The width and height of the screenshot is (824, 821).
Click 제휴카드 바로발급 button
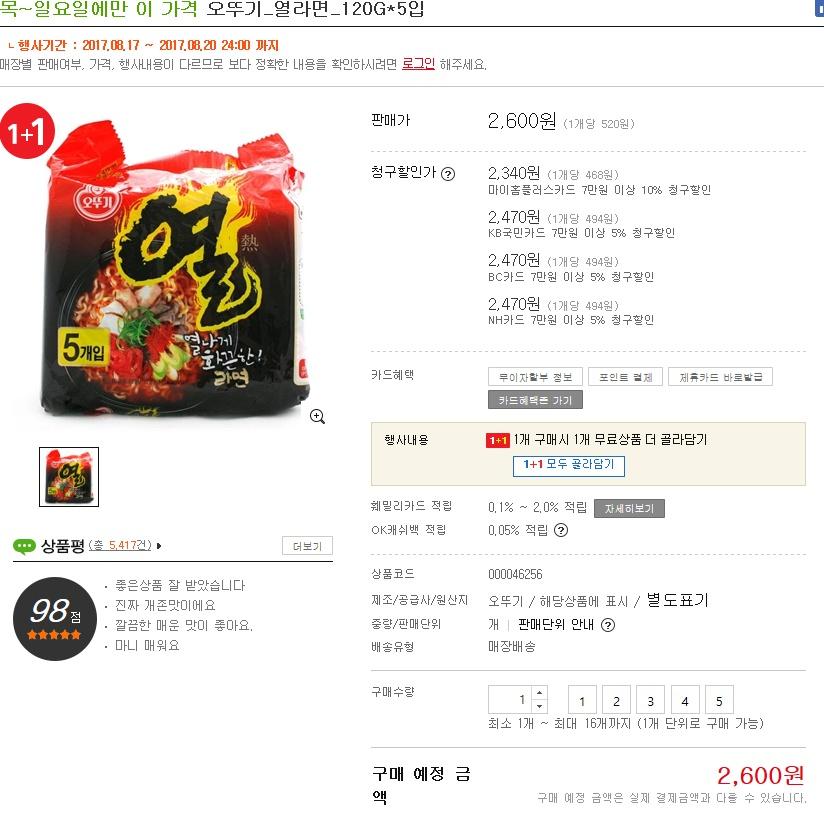pyautogui.click(x=720, y=377)
